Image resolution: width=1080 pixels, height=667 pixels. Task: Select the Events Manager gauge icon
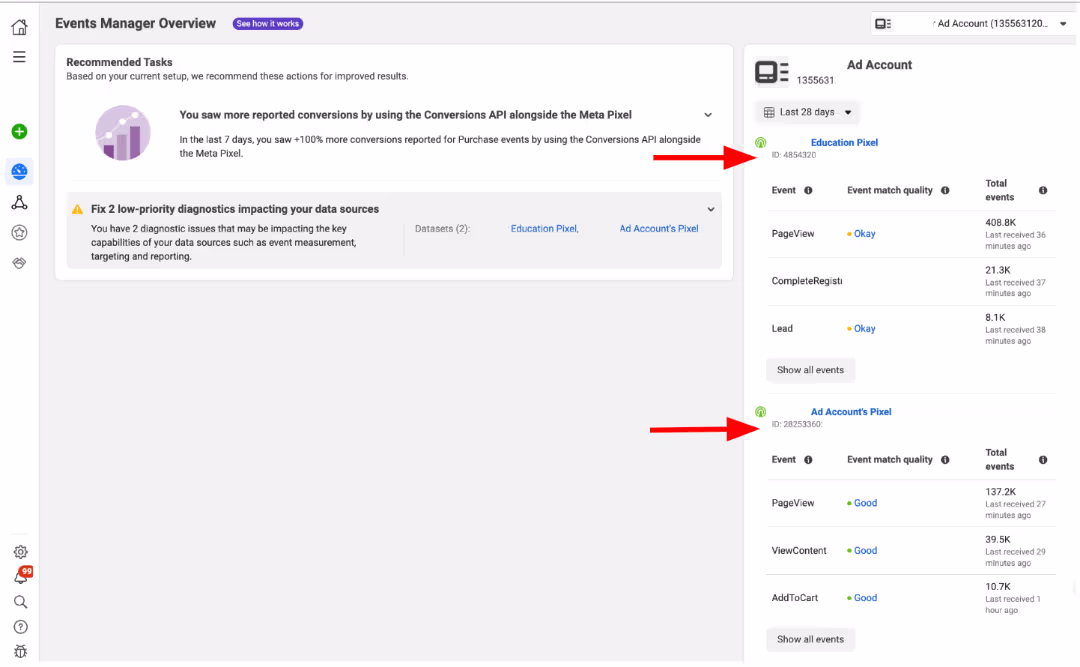19,171
